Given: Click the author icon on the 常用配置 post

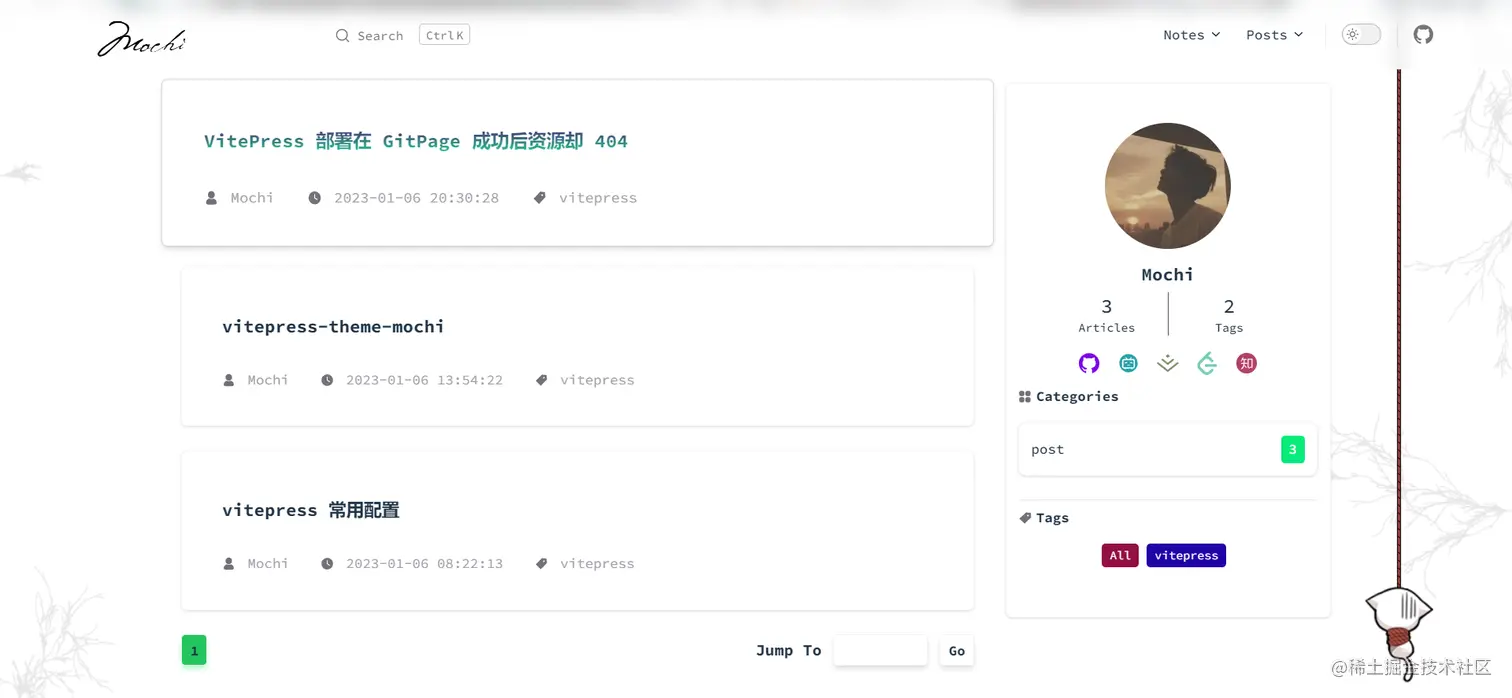Looking at the screenshot, I should pos(229,564).
